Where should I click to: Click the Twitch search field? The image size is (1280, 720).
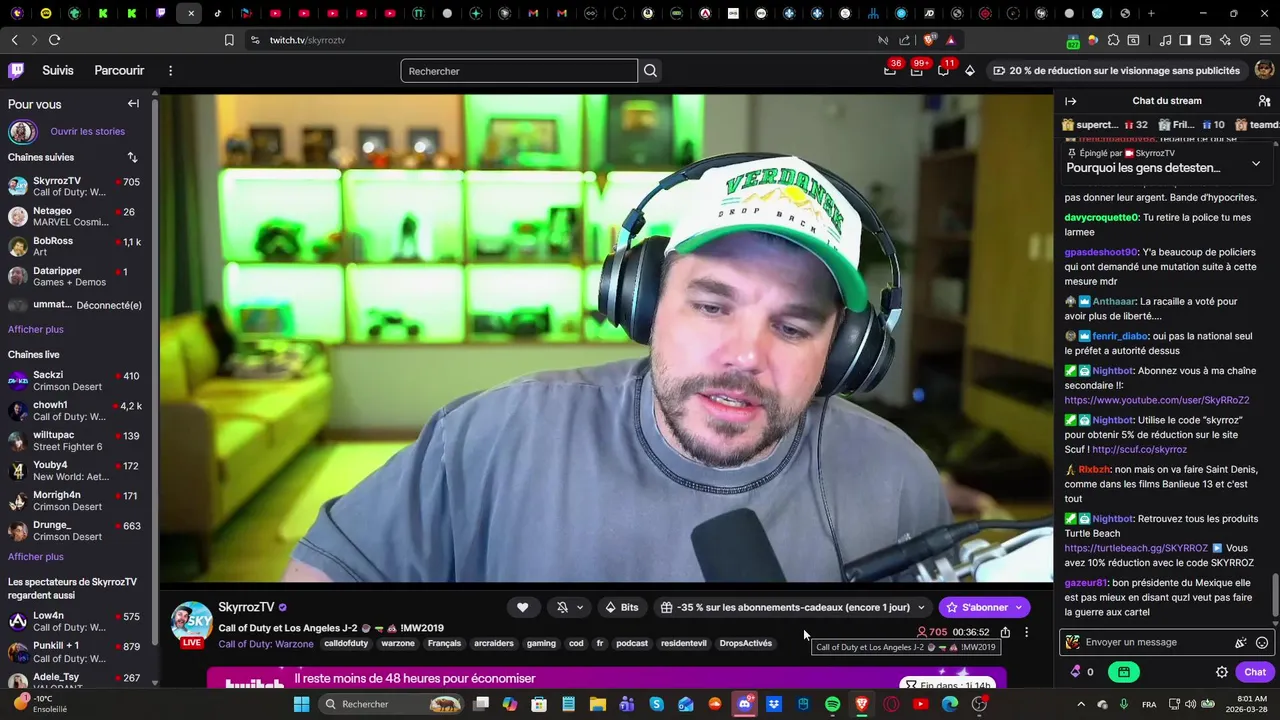(x=519, y=71)
